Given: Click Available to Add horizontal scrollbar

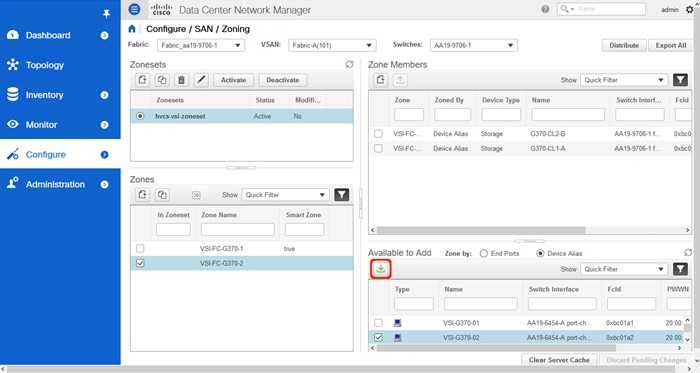Looking at the screenshot, I should point(496,348).
